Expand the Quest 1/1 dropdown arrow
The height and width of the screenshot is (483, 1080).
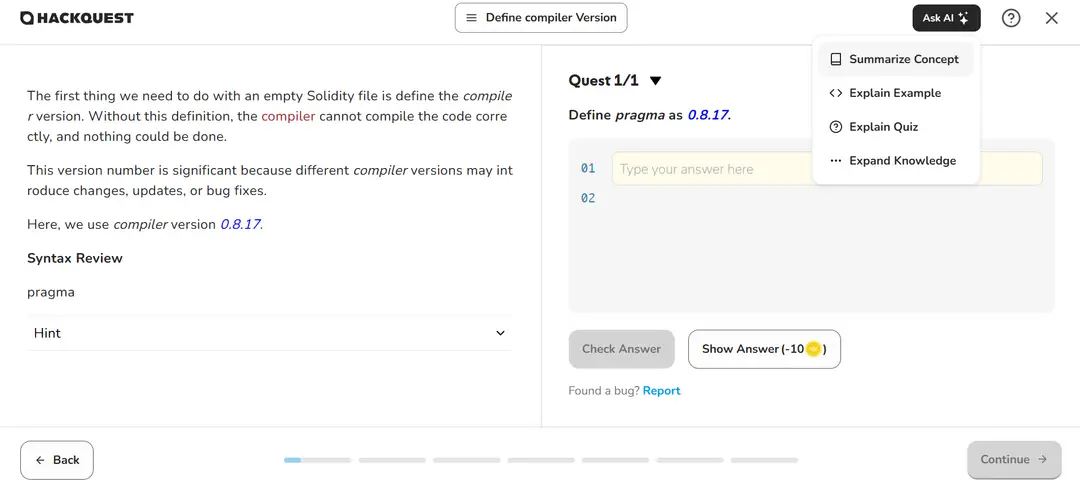656,81
